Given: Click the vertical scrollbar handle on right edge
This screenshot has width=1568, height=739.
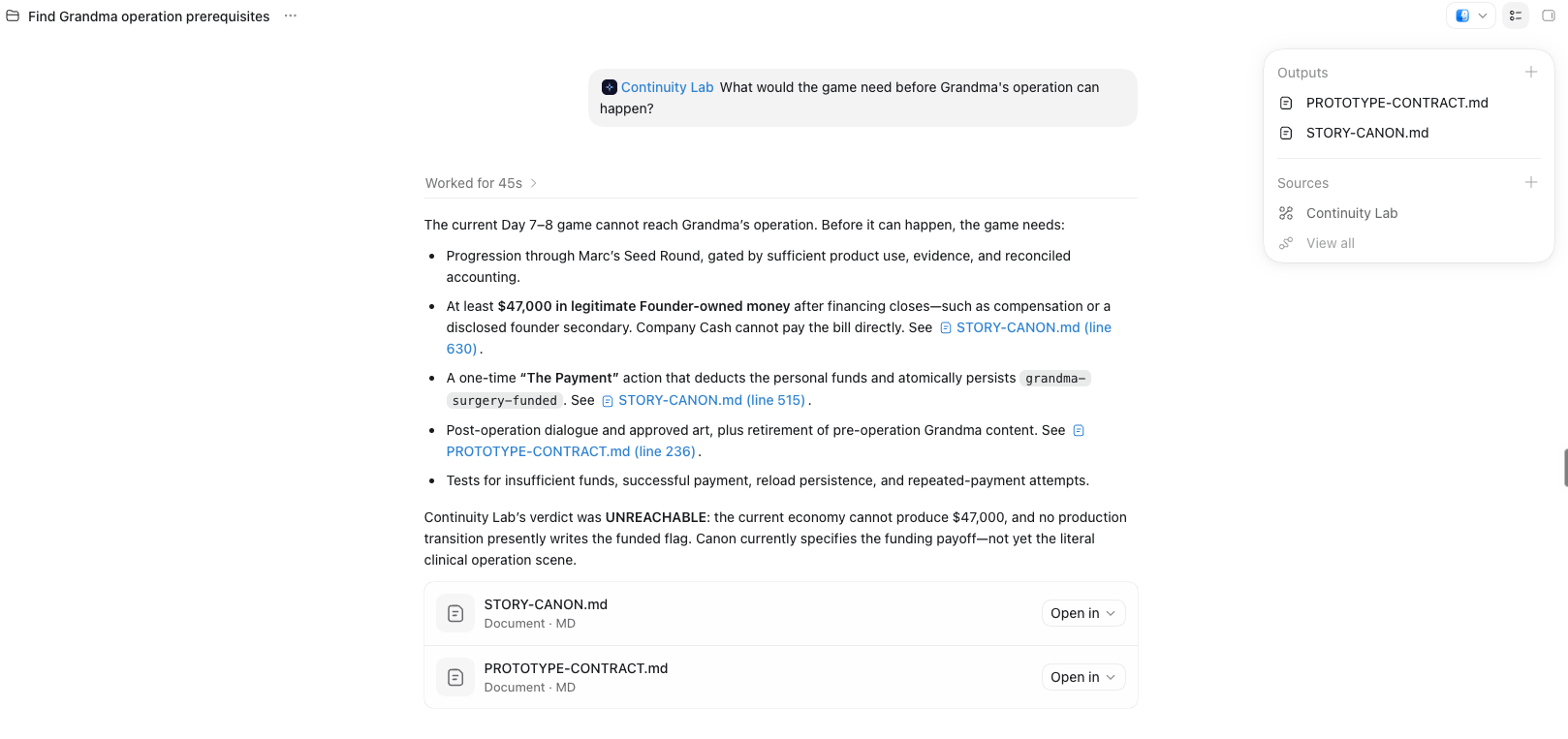Looking at the screenshot, I should coord(1565,468).
